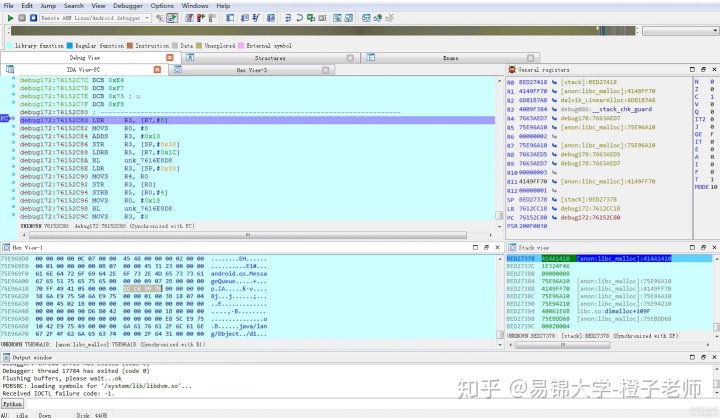Close the Hex View-3 tab
The image size is (720, 418).
click(x=326, y=70)
